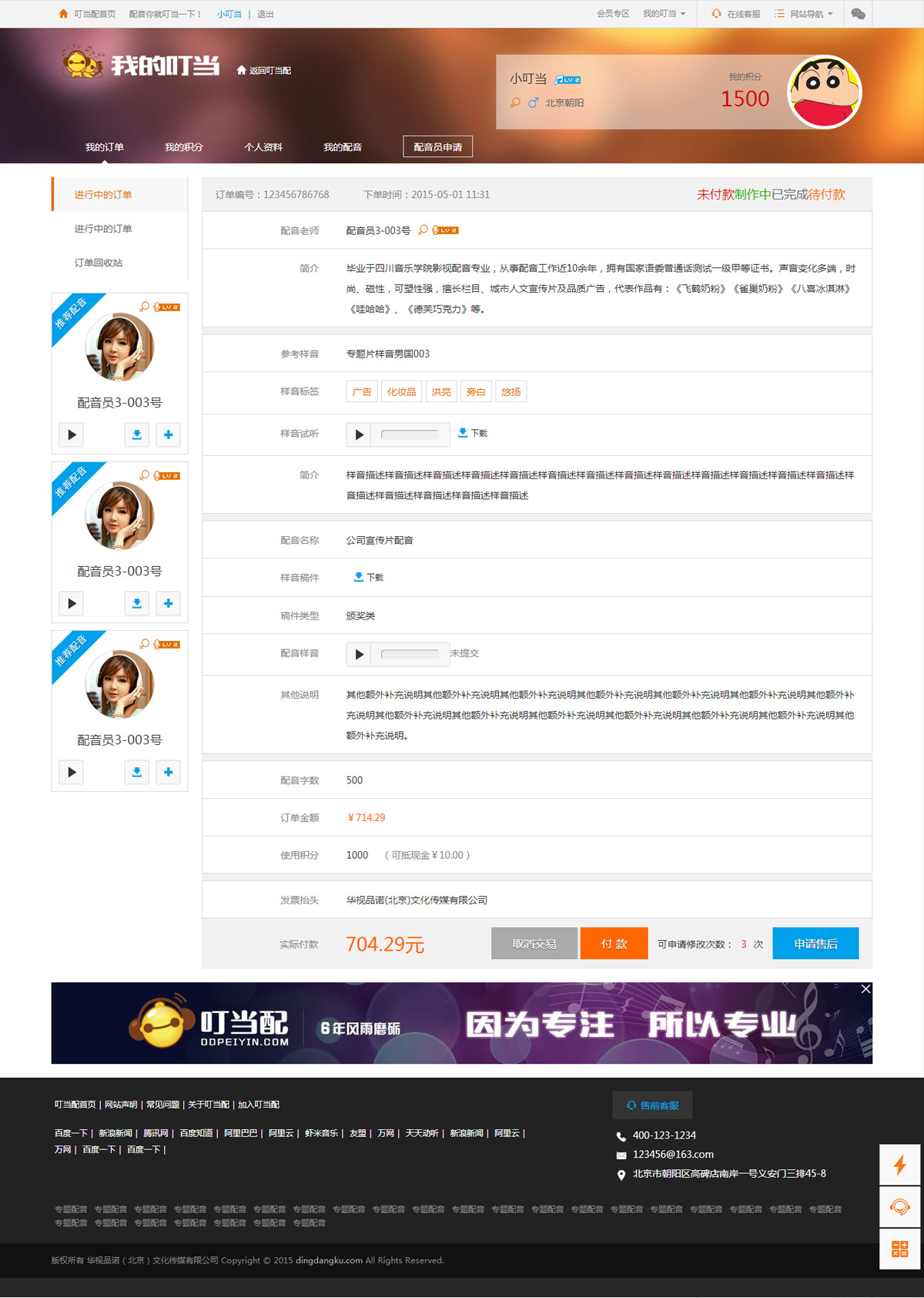Click the 常见问题 footer link

coord(162,1105)
